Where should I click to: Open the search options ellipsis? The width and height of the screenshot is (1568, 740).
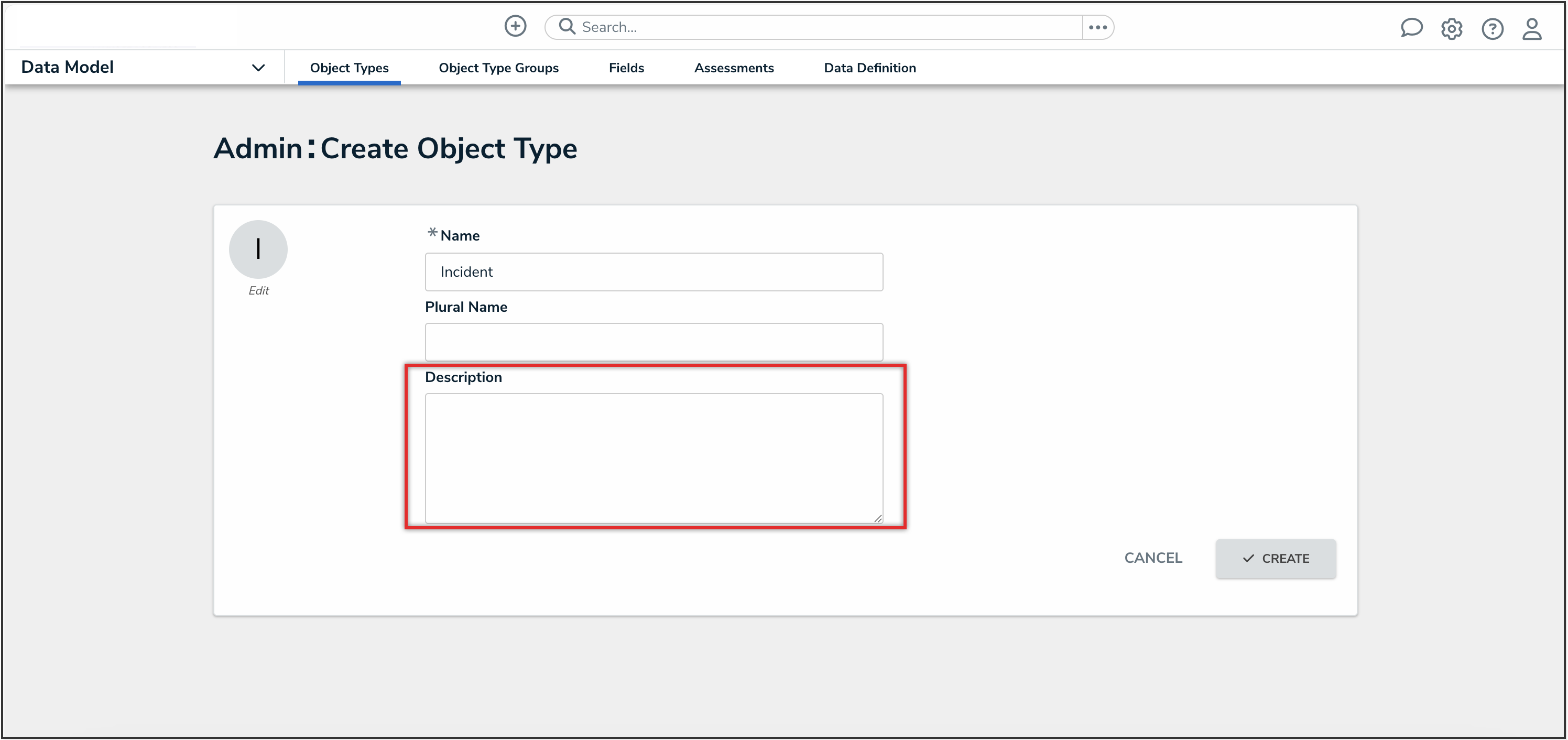[x=1097, y=27]
